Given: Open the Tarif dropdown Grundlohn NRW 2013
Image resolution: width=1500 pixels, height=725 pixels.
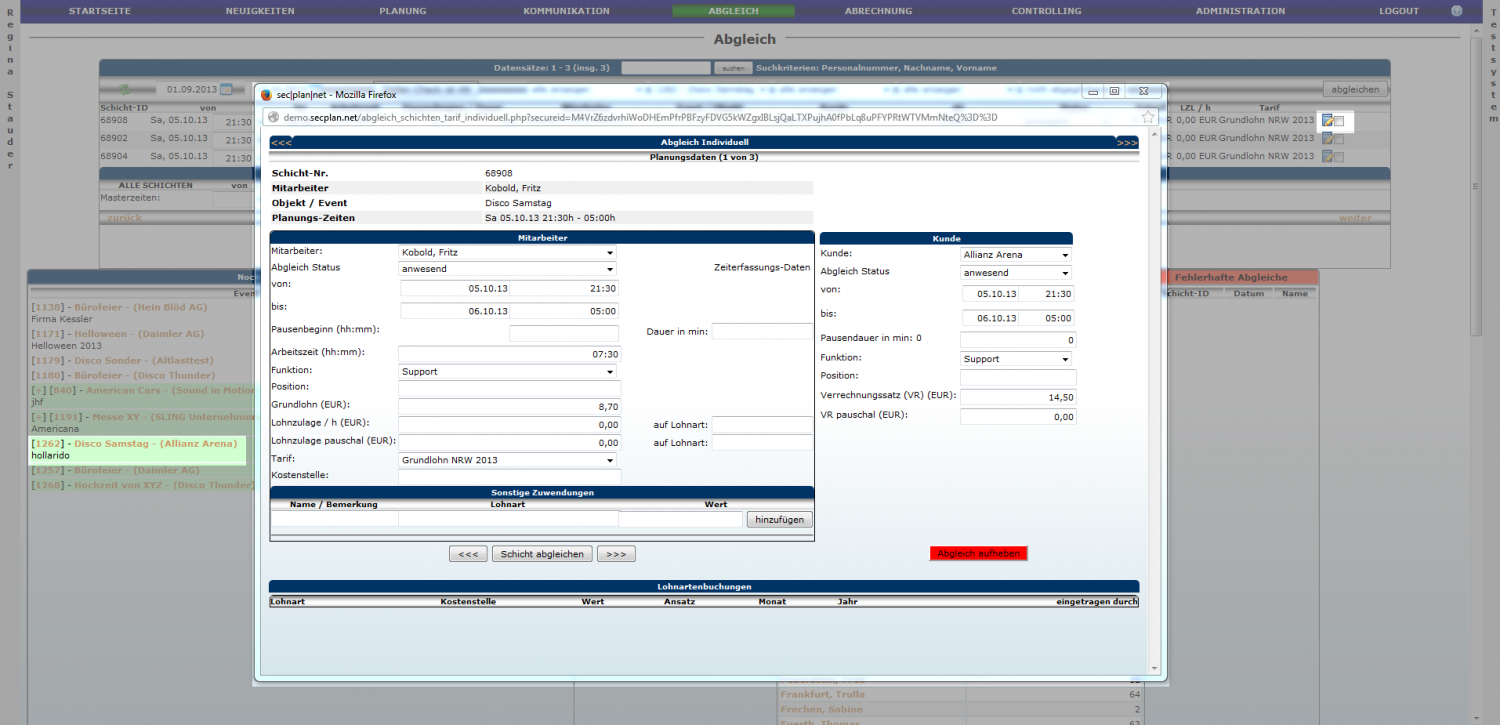Looking at the screenshot, I should (x=507, y=460).
